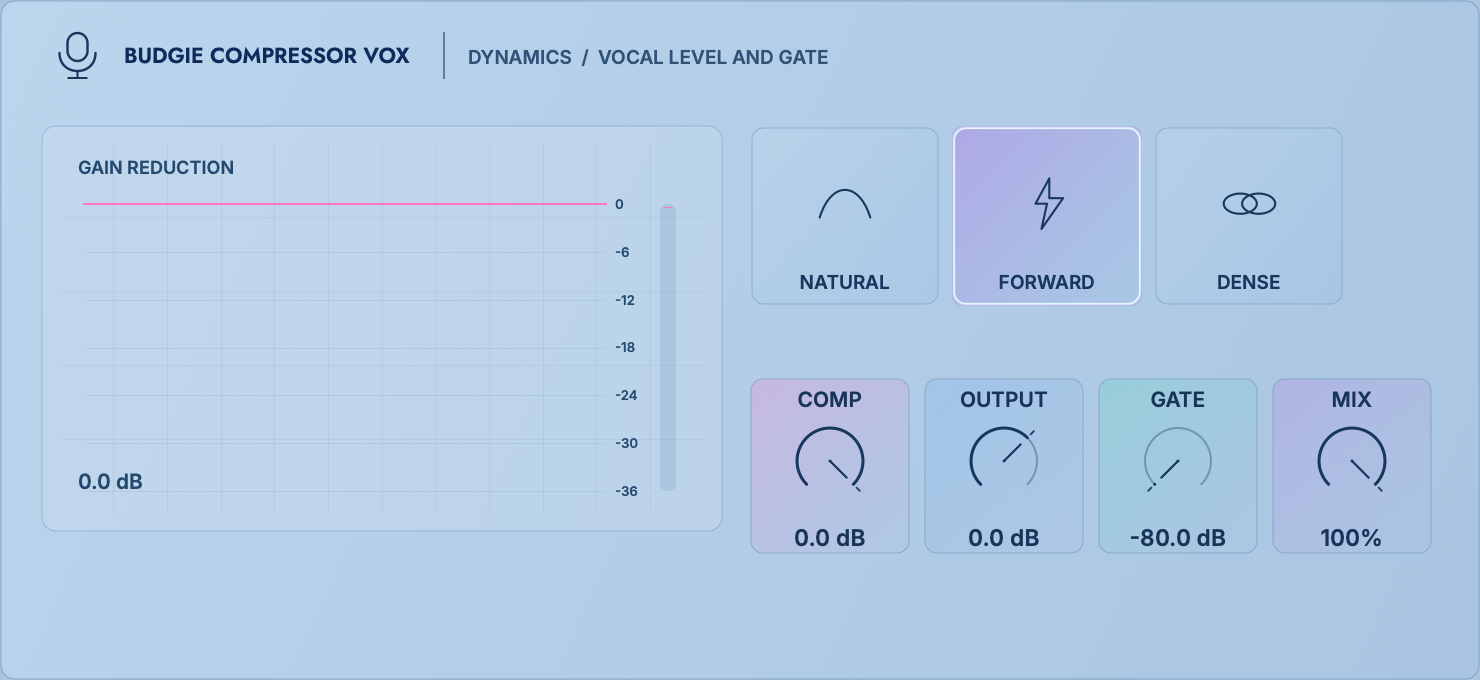Select the Natural mode arch icon

[845, 204]
